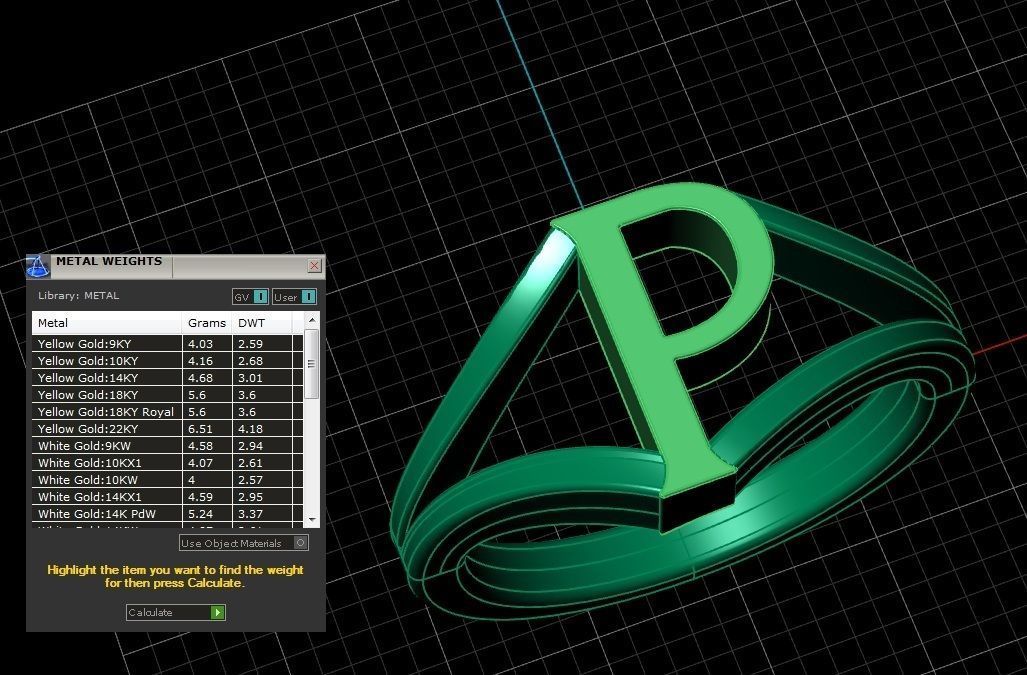The width and height of the screenshot is (1027, 675).
Task: Sort by the Metal column header
Action: click(x=107, y=323)
